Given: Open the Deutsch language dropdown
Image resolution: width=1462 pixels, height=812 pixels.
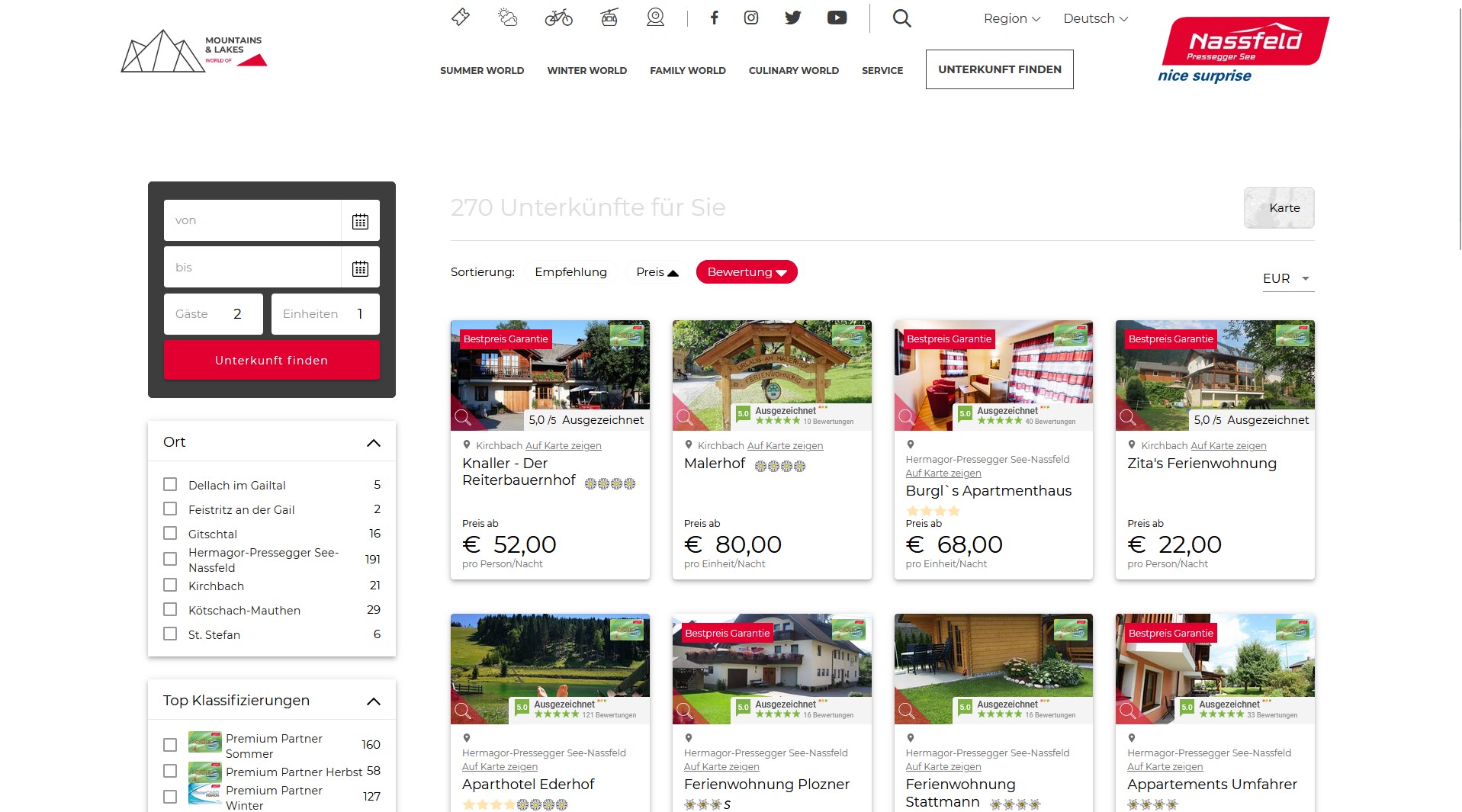Looking at the screenshot, I should [1095, 18].
